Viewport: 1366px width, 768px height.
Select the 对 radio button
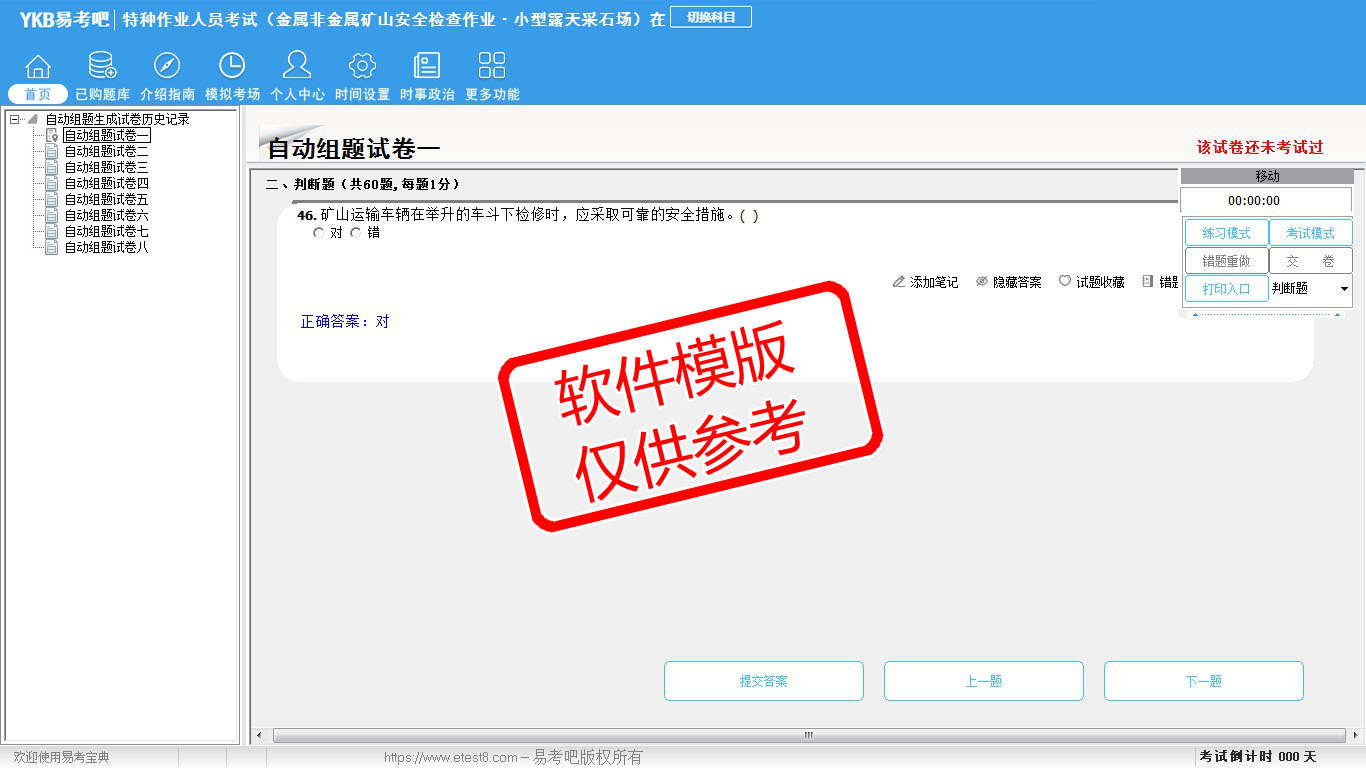(x=319, y=233)
